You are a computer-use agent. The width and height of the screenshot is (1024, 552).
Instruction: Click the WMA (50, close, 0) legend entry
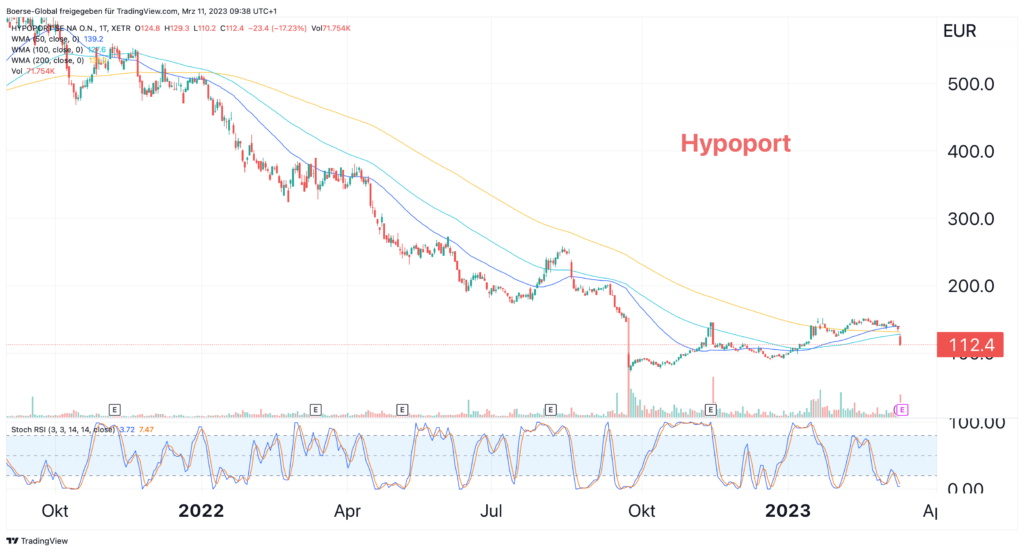45,39
